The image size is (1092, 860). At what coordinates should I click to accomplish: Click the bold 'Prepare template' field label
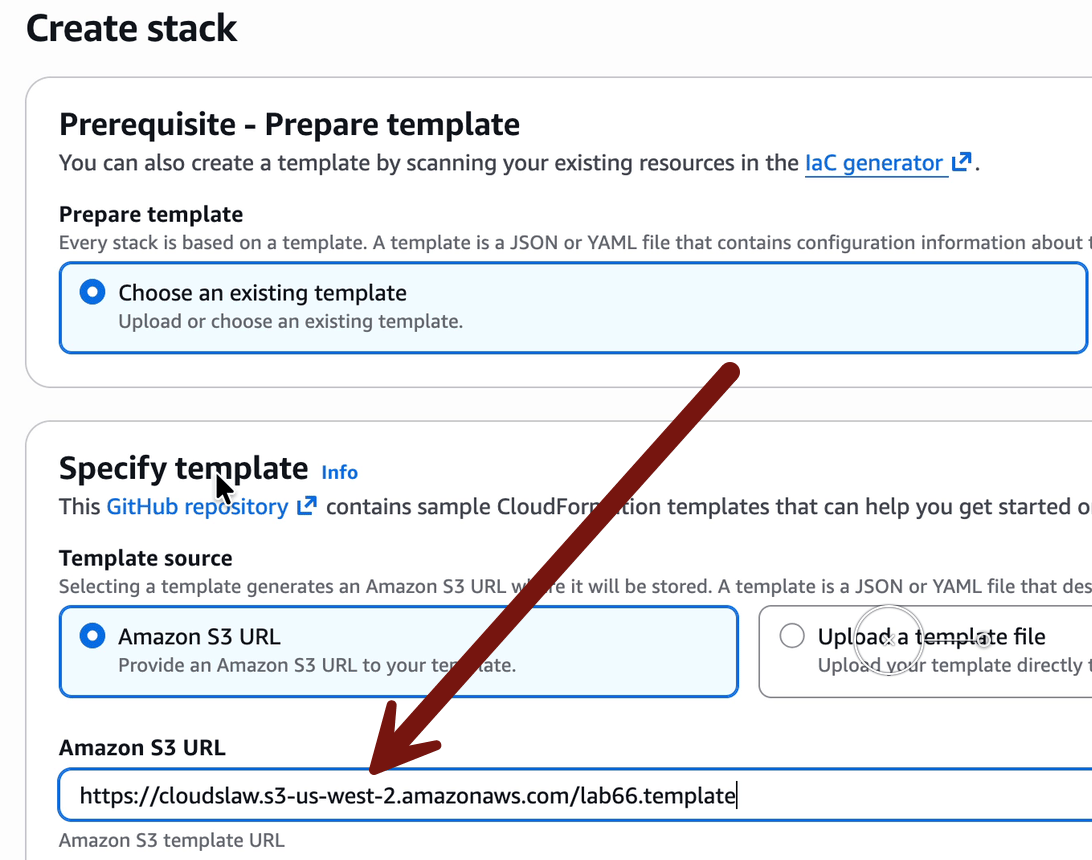coord(151,214)
